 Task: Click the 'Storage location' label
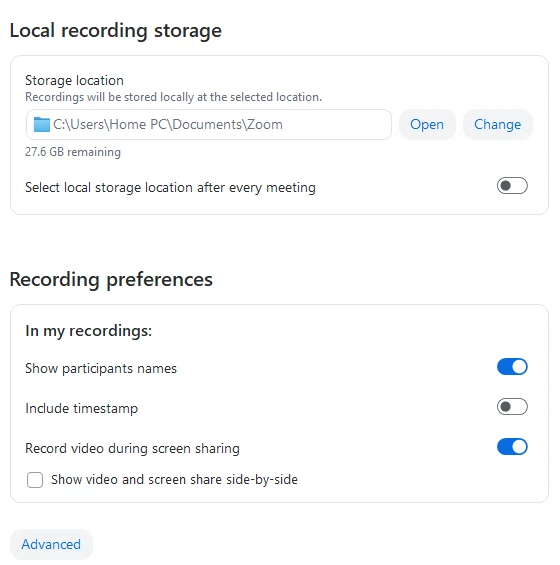click(x=74, y=80)
